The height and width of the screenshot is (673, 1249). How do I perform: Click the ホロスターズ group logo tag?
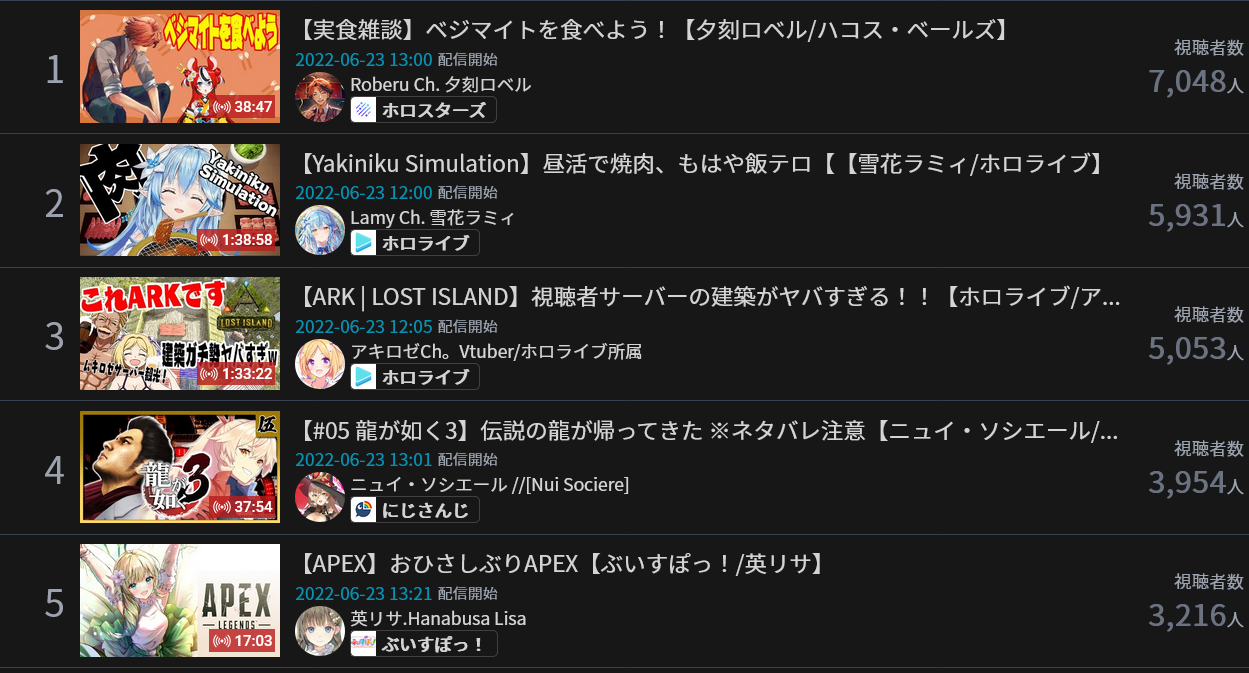click(424, 110)
